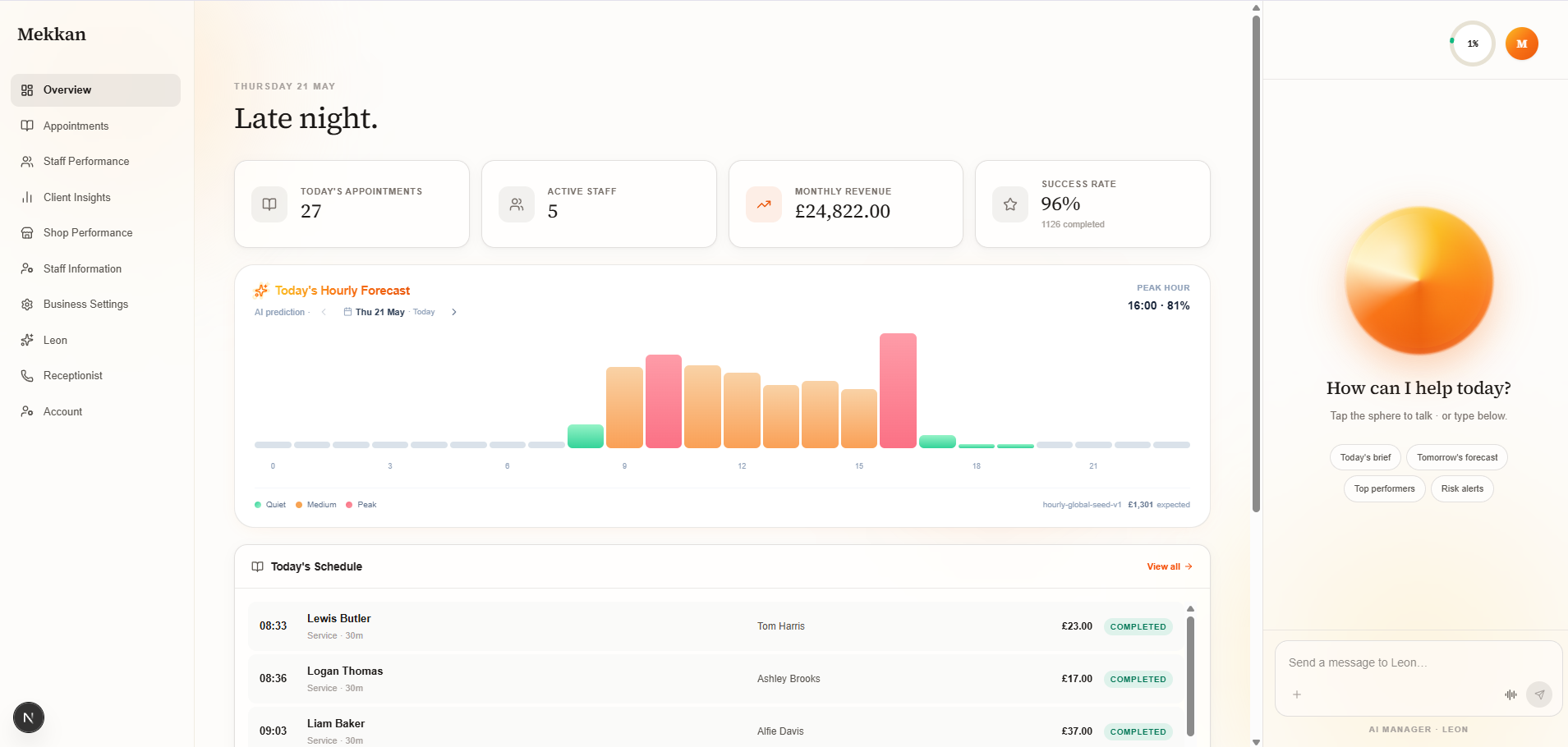Click the £23.00 price
1568x747 pixels.
pos(1077,626)
